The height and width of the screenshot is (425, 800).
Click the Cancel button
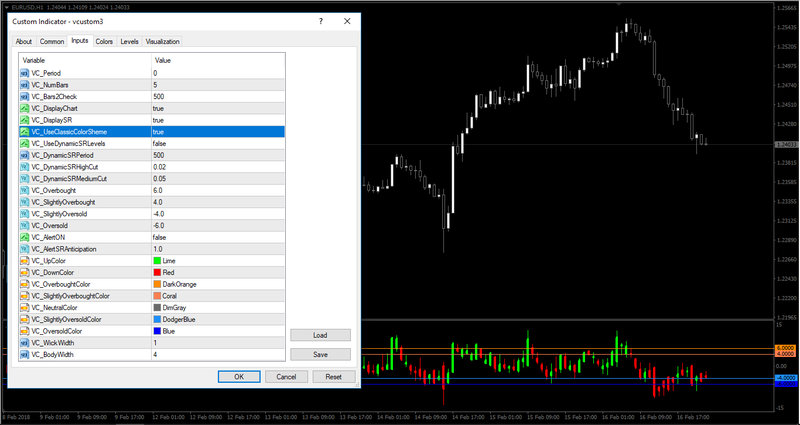[x=286, y=377]
